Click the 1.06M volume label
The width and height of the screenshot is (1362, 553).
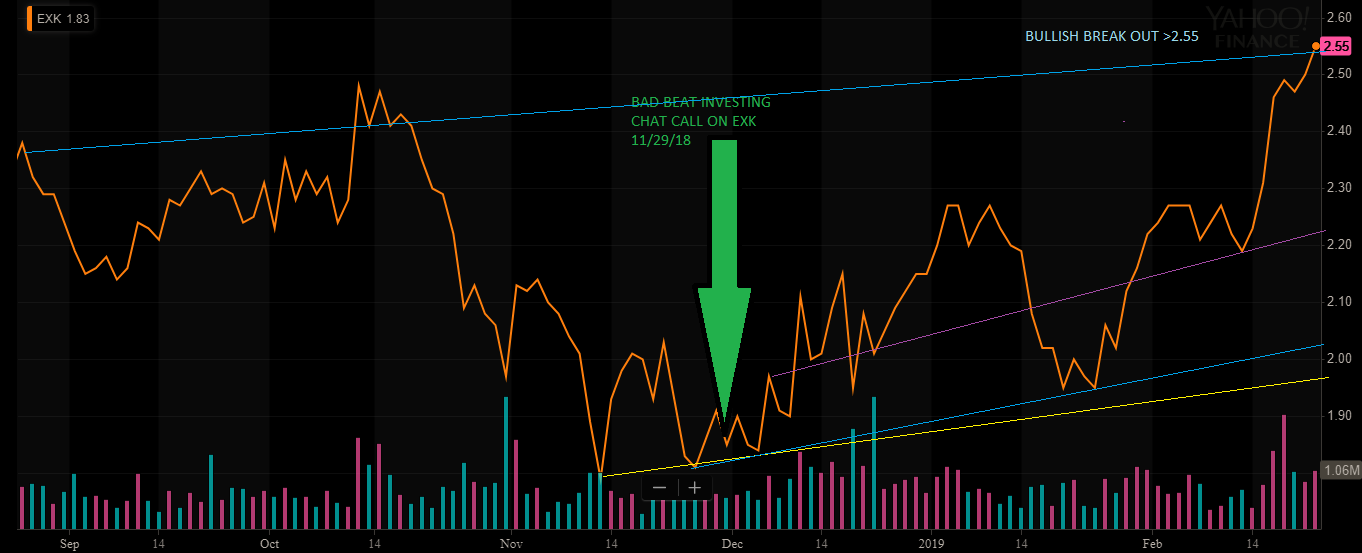[1340, 470]
